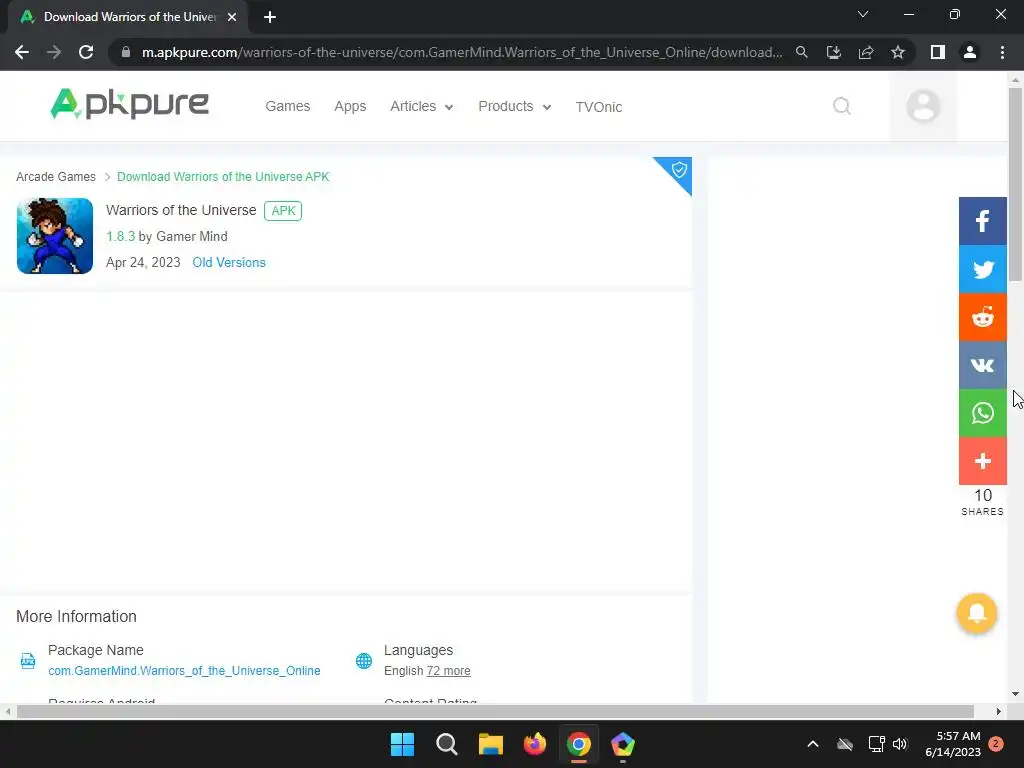
Task: Share on Reddit
Action: (x=982, y=317)
